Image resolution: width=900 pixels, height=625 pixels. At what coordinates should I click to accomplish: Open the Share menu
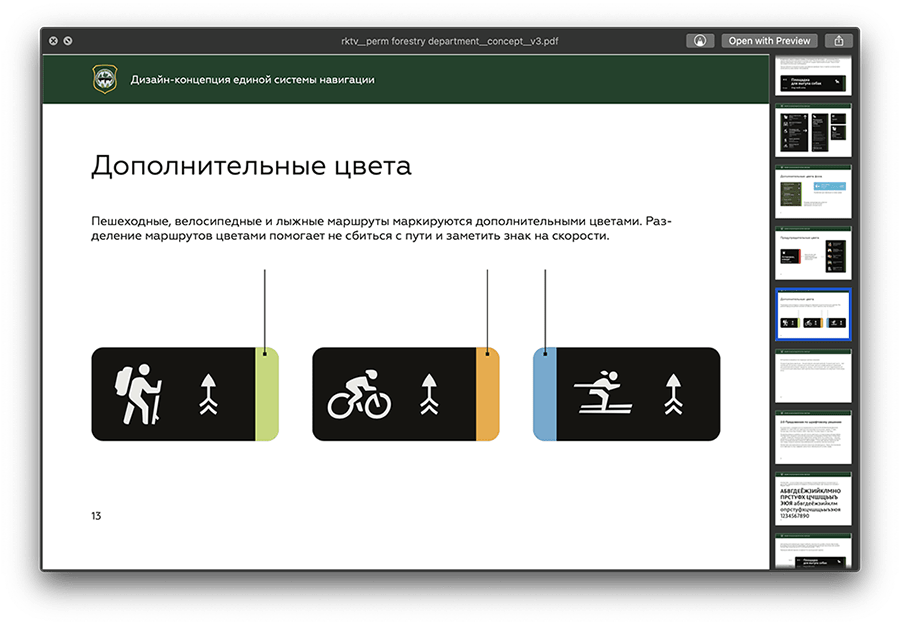coord(839,41)
